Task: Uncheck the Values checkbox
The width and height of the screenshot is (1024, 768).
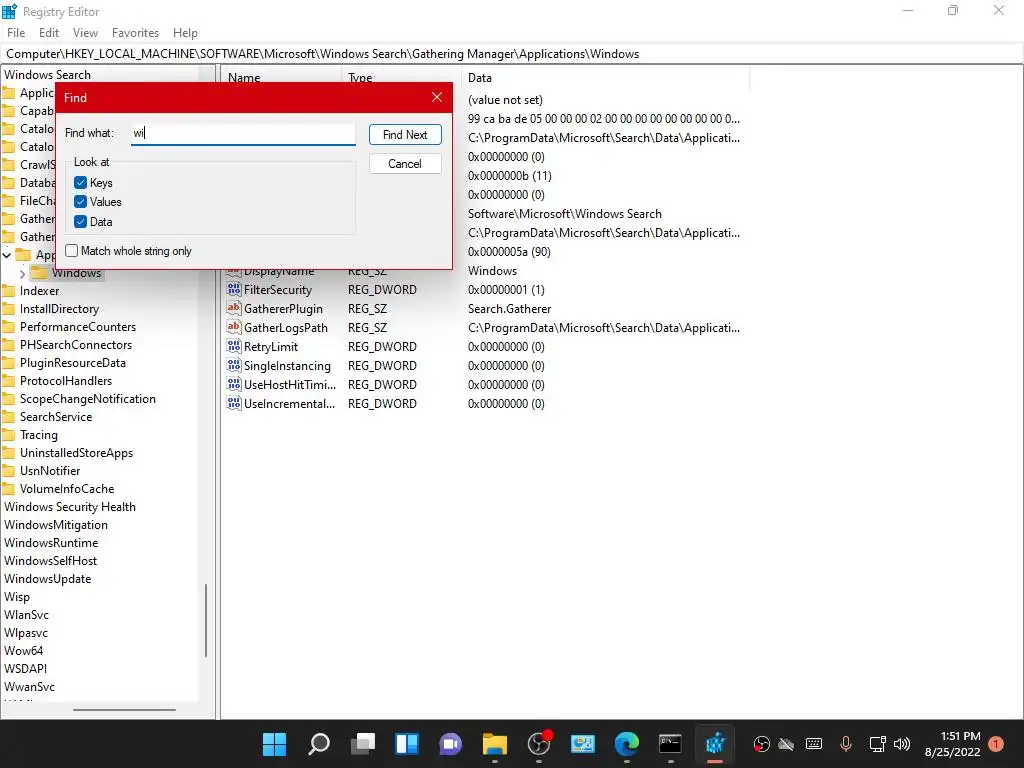Action: tap(80, 202)
